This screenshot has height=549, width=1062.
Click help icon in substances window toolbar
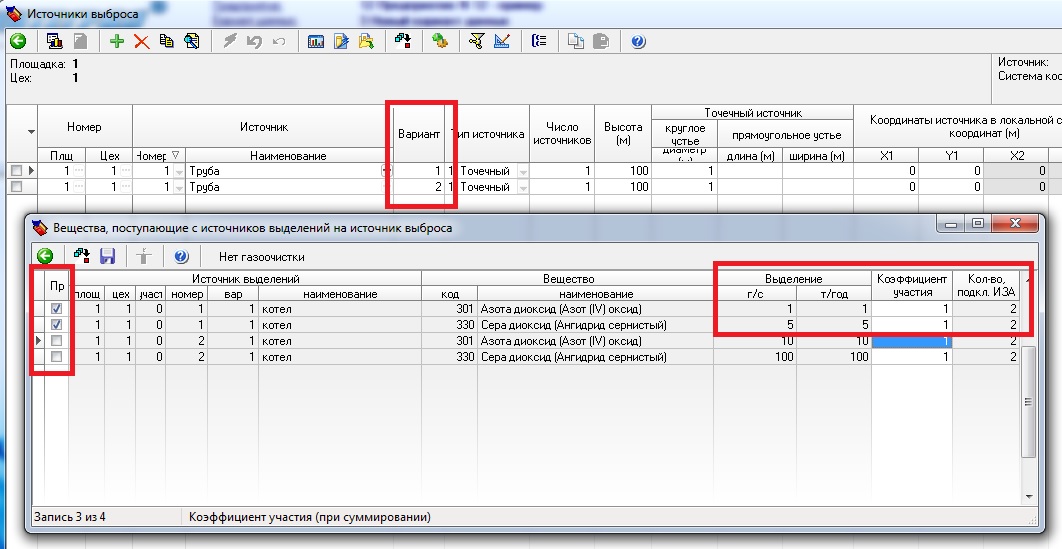point(181,256)
